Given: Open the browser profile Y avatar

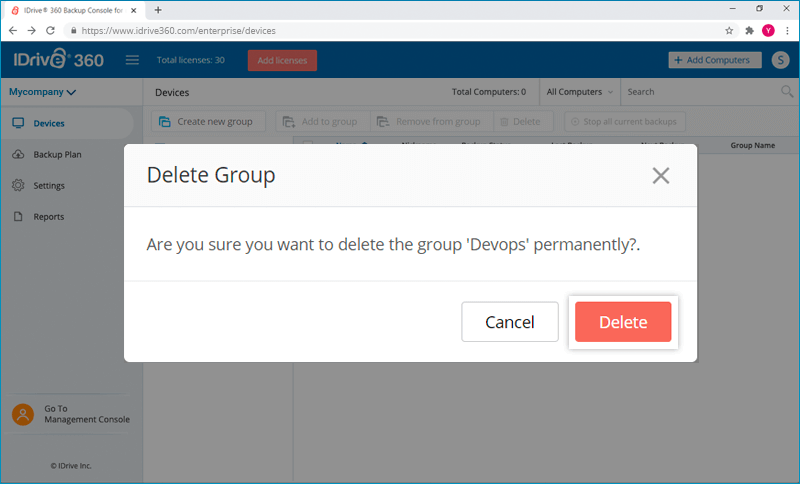Looking at the screenshot, I should point(768,31).
